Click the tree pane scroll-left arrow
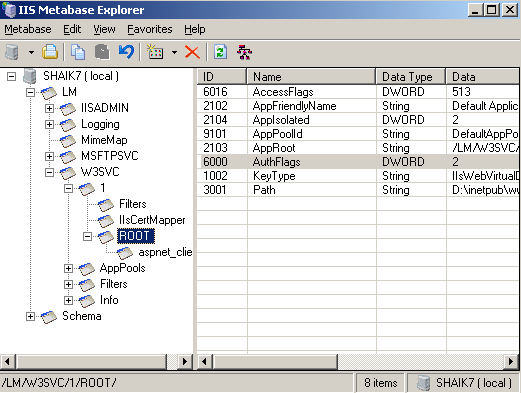The height and width of the screenshot is (393, 521). (x=7, y=362)
